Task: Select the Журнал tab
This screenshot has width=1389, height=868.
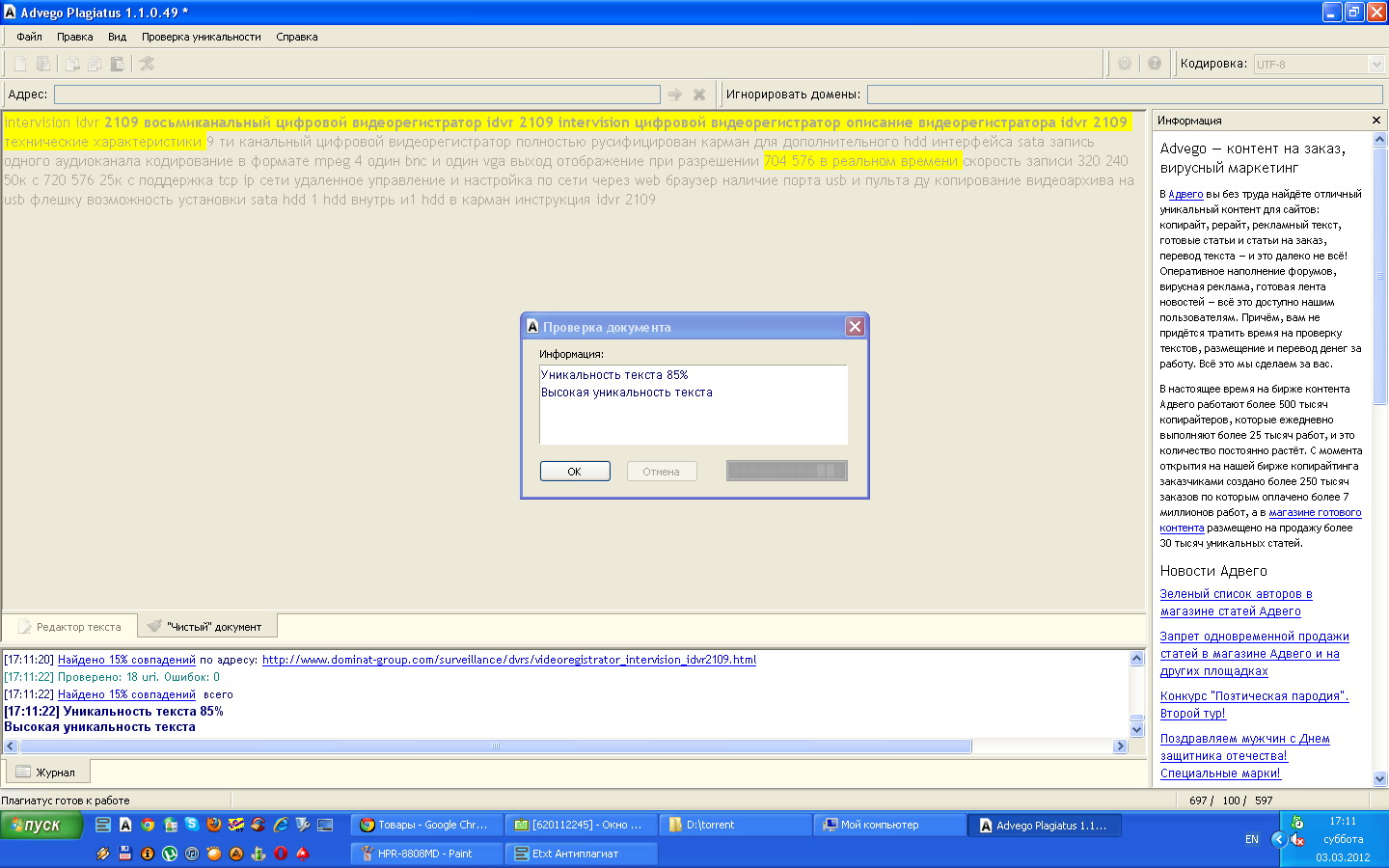Action: pyautogui.click(x=47, y=773)
